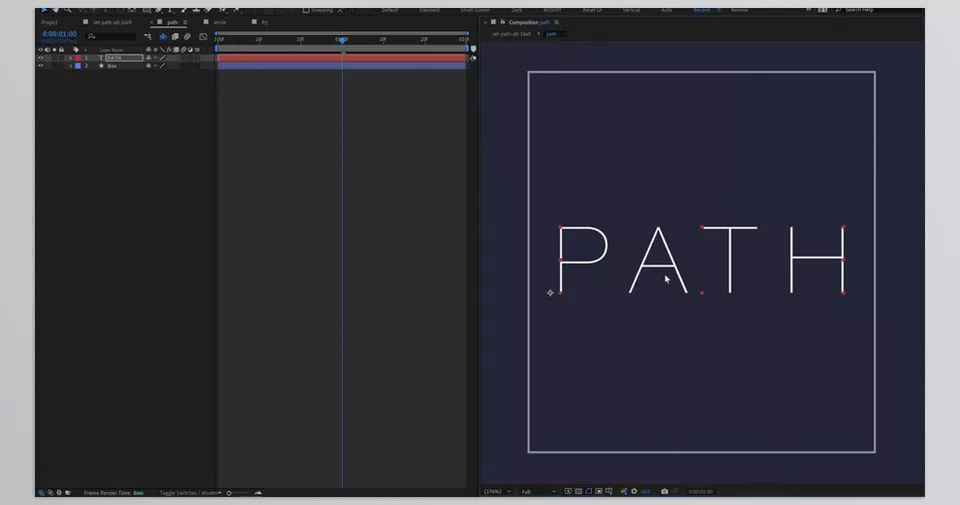Viewport: 960px width, 505px height.
Task: Click the Vertical workspace button
Action: [x=631, y=10]
